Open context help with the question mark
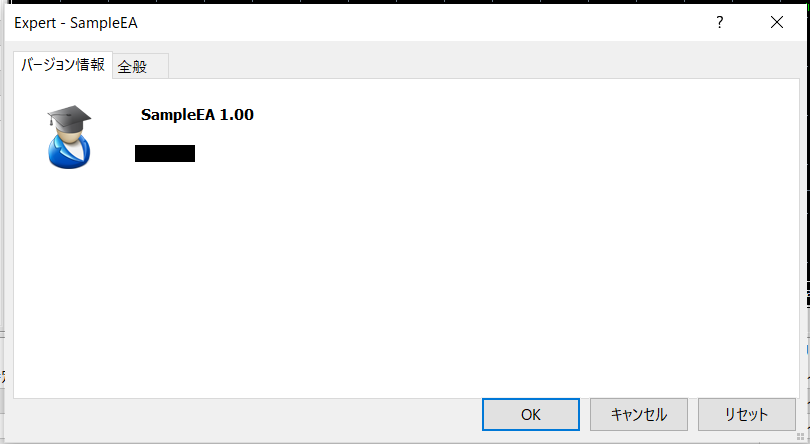 [x=720, y=22]
